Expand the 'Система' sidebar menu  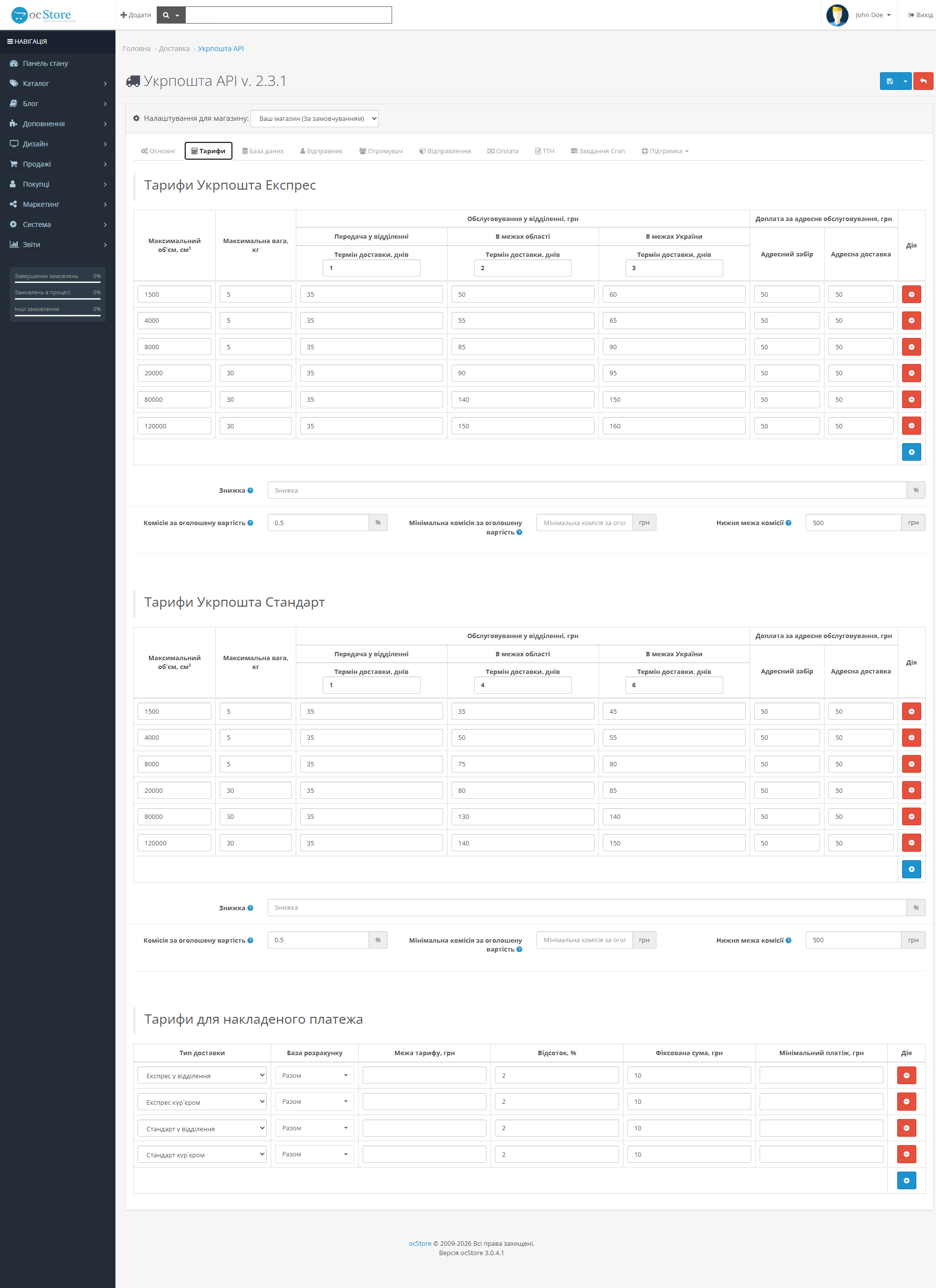(57, 224)
